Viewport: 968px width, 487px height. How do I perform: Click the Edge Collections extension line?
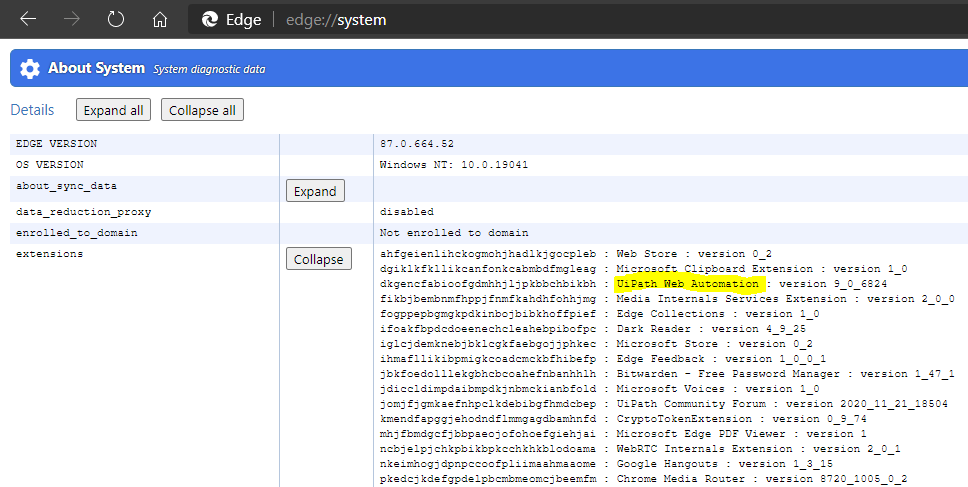[x=599, y=314]
